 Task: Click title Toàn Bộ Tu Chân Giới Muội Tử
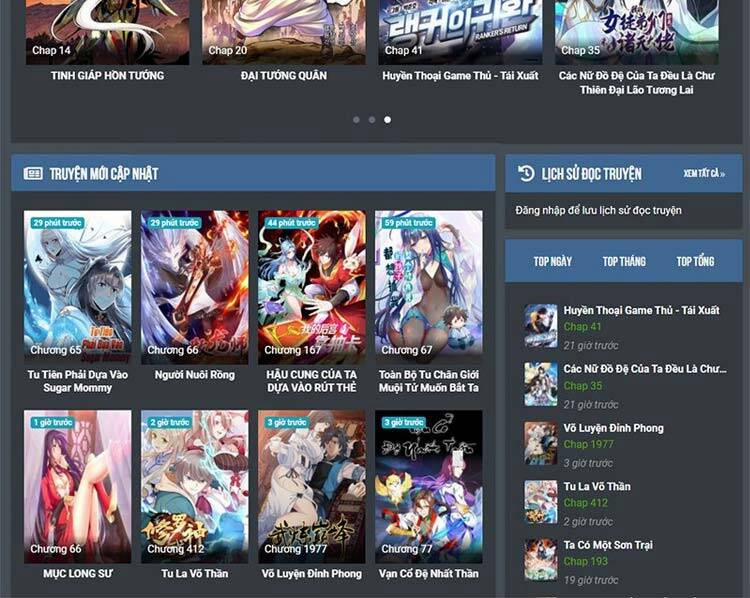429,381
